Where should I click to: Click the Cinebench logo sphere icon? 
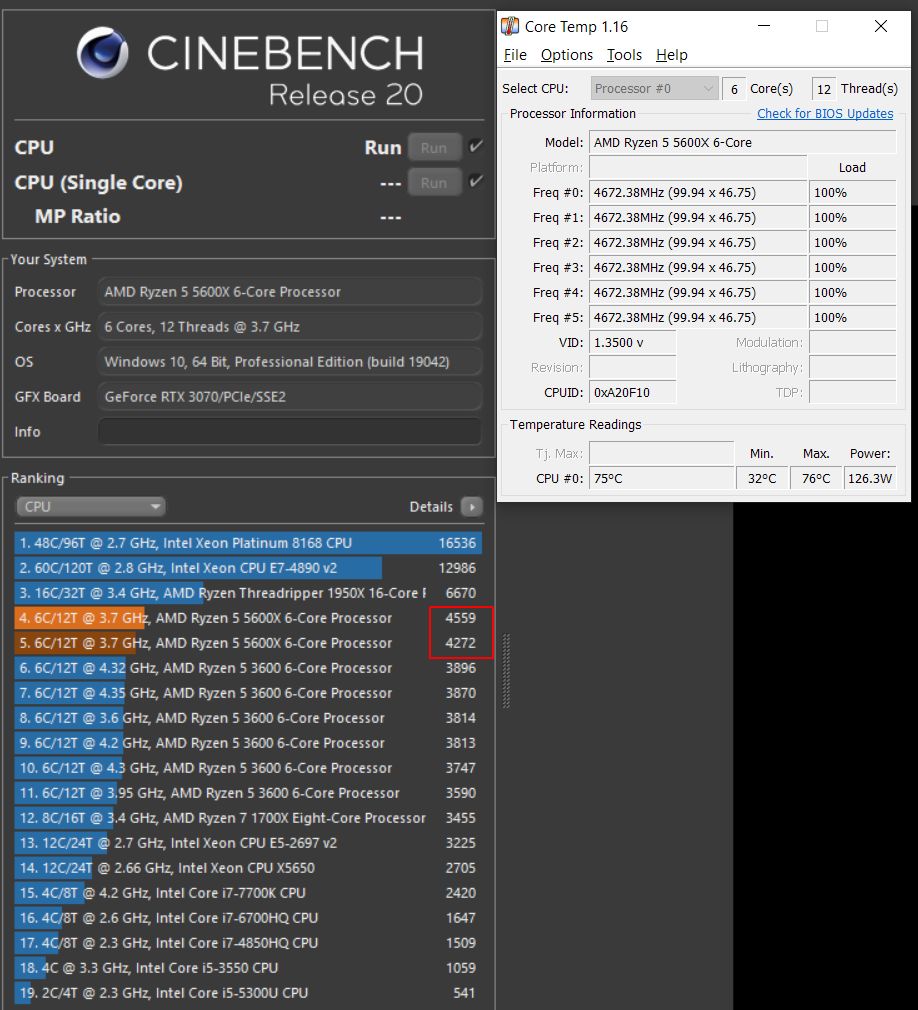(x=102, y=53)
